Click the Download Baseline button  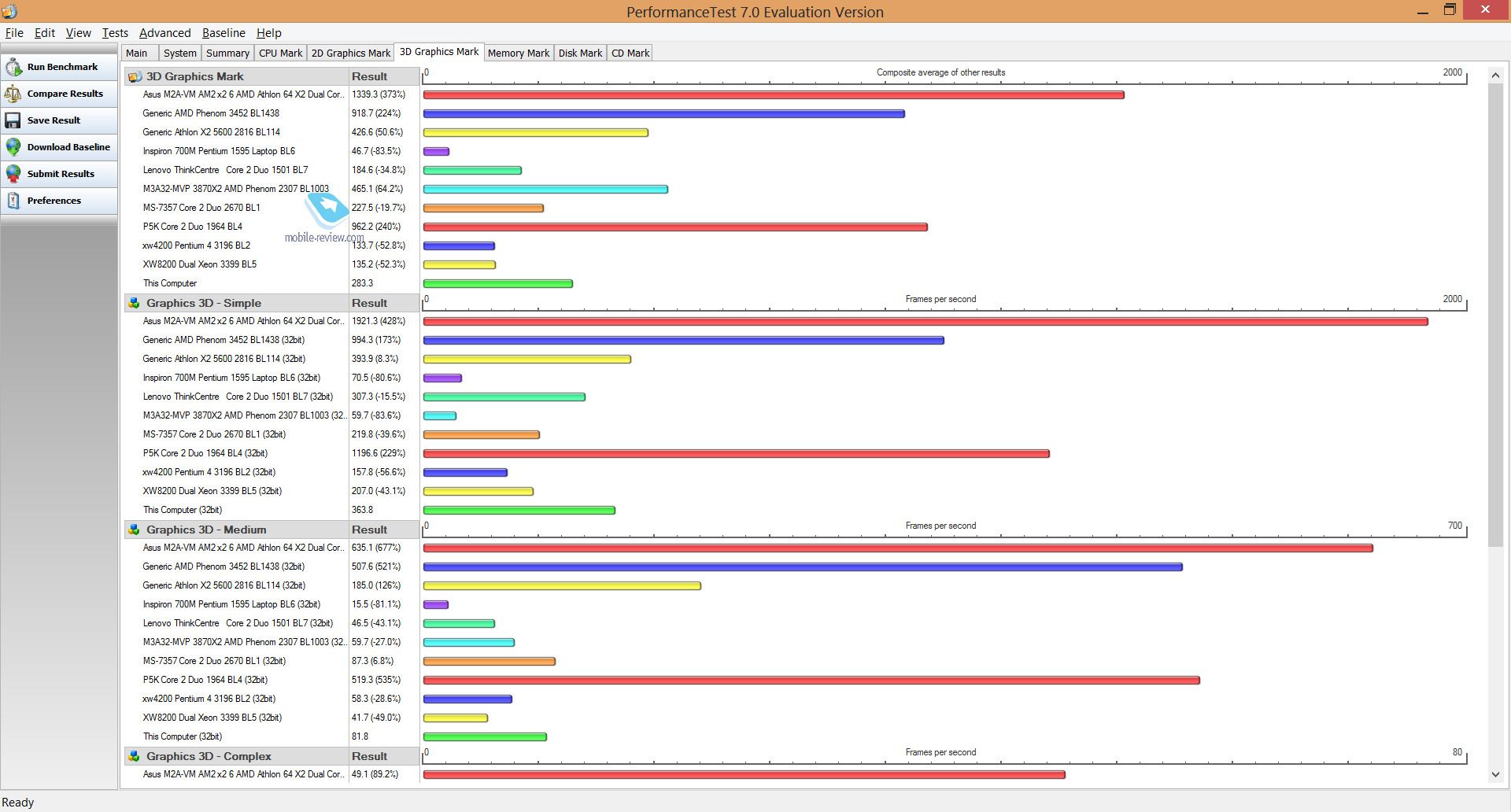click(x=59, y=147)
